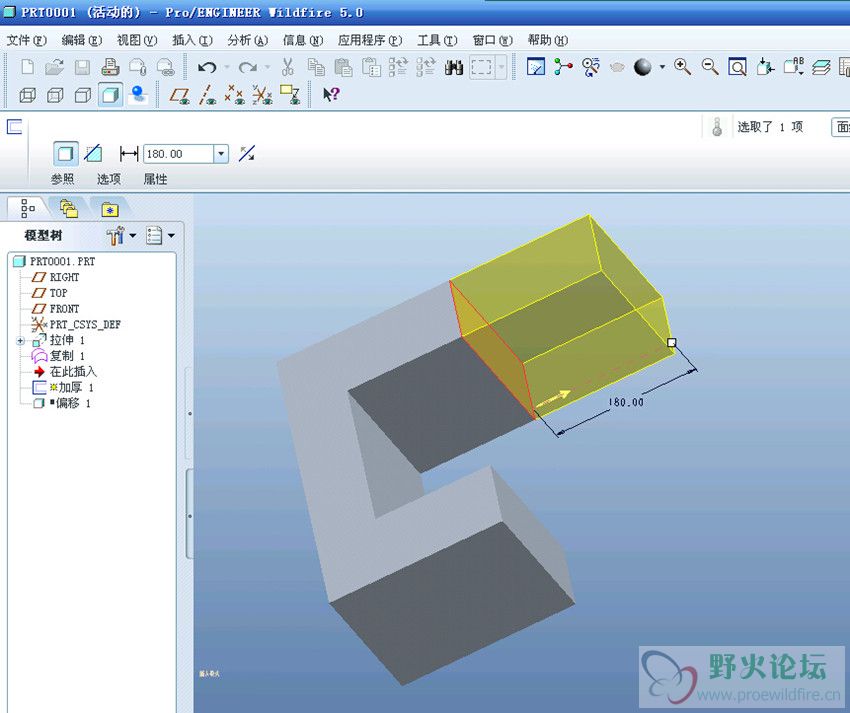Toggle coordinate systems display
The width and height of the screenshot is (850, 713).
pyautogui.click(x=262, y=95)
